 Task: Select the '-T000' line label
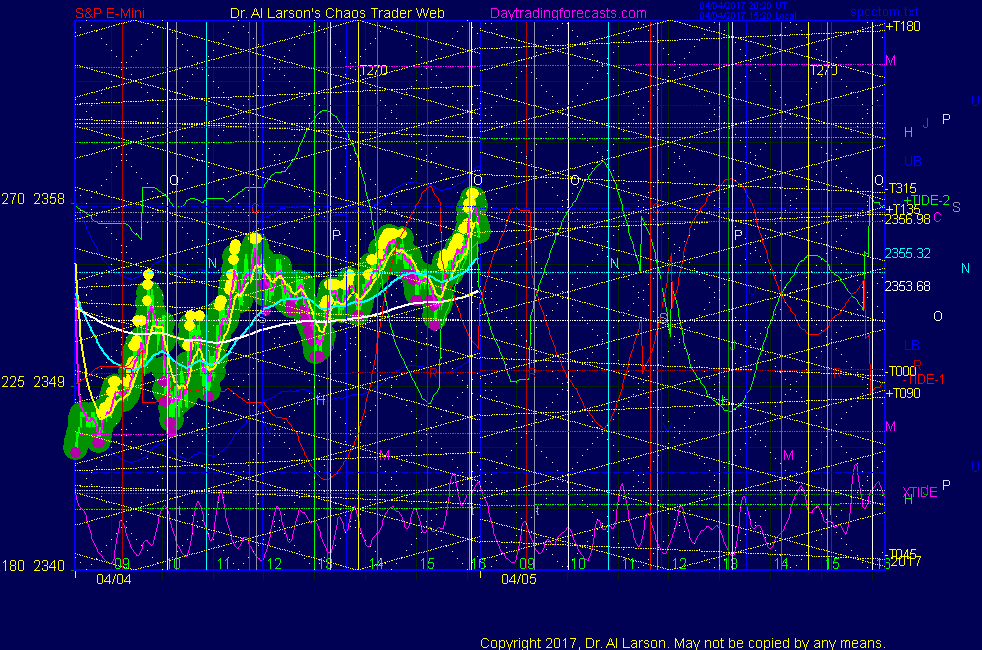pyautogui.click(x=901, y=371)
